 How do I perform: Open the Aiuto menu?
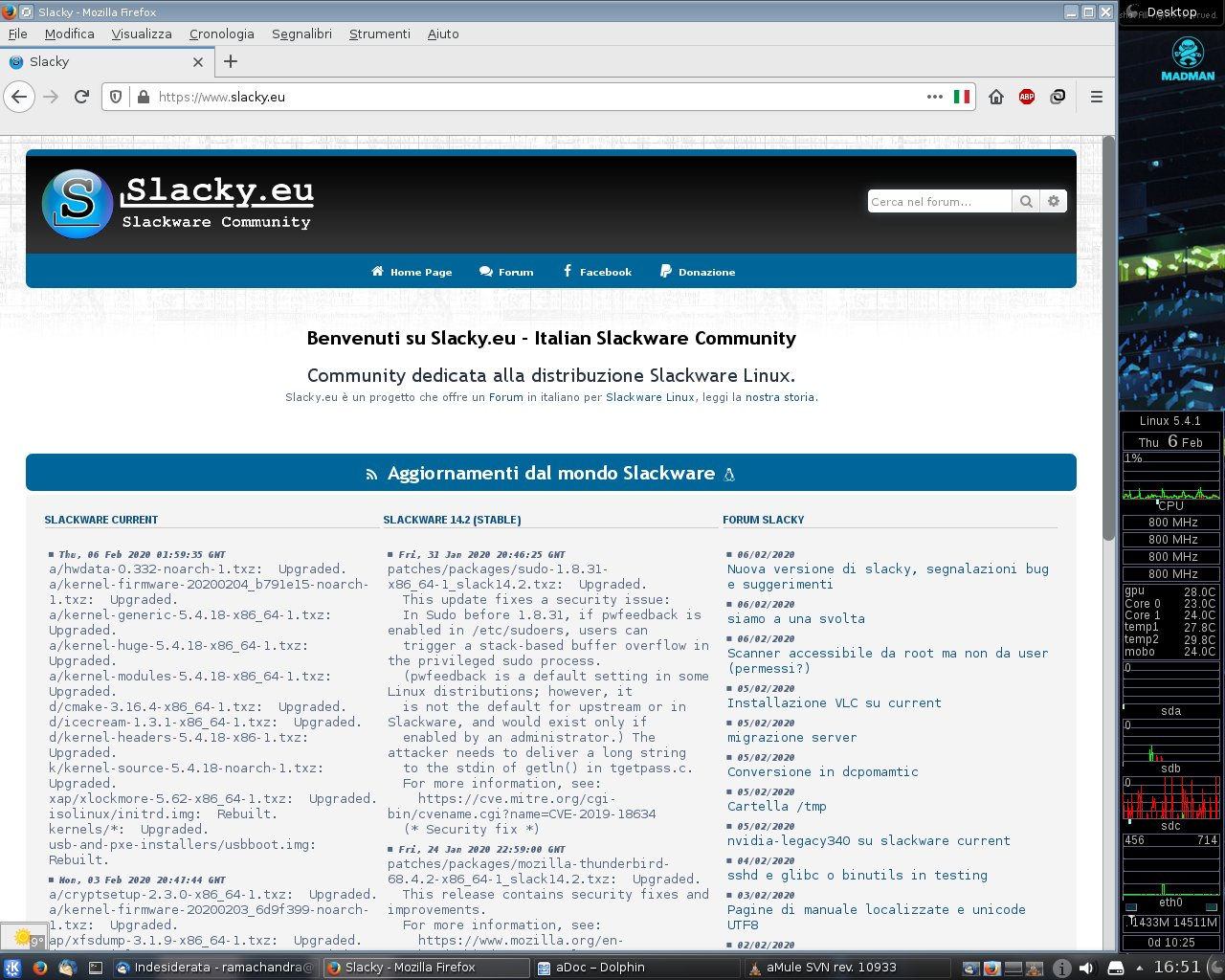point(443,33)
